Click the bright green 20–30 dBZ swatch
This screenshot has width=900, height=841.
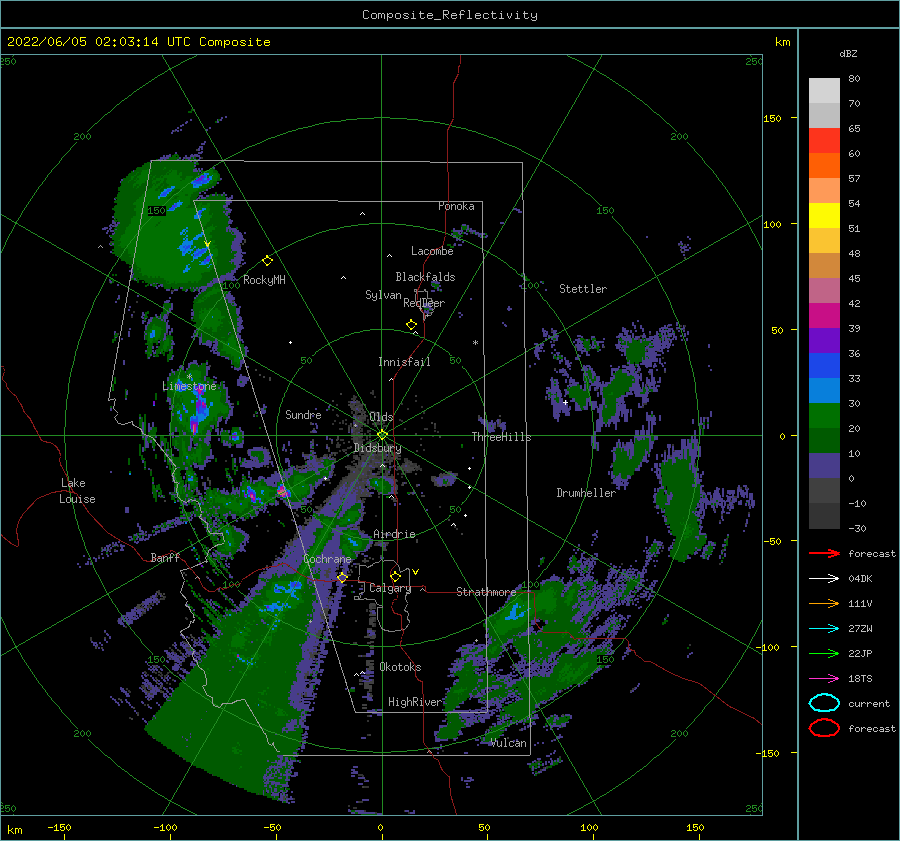[824, 416]
